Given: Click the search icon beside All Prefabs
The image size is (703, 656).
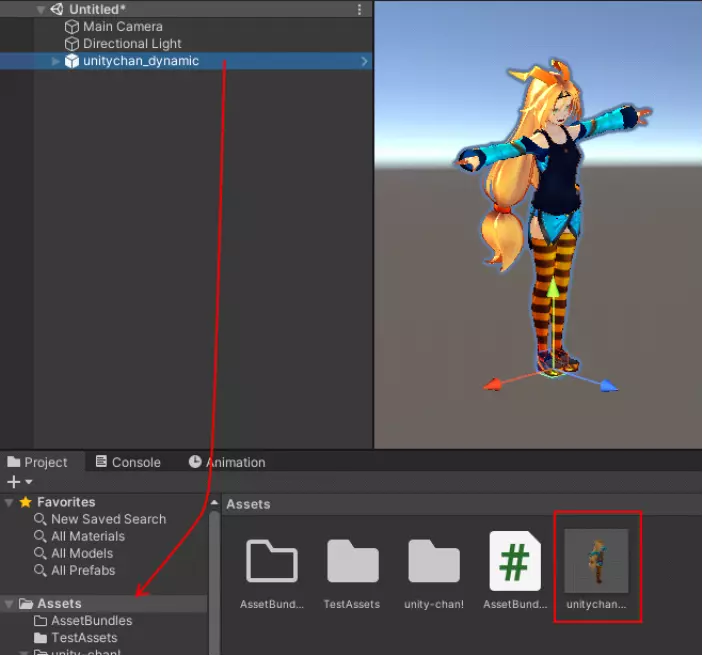Looking at the screenshot, I should click(x=40, y=570).
